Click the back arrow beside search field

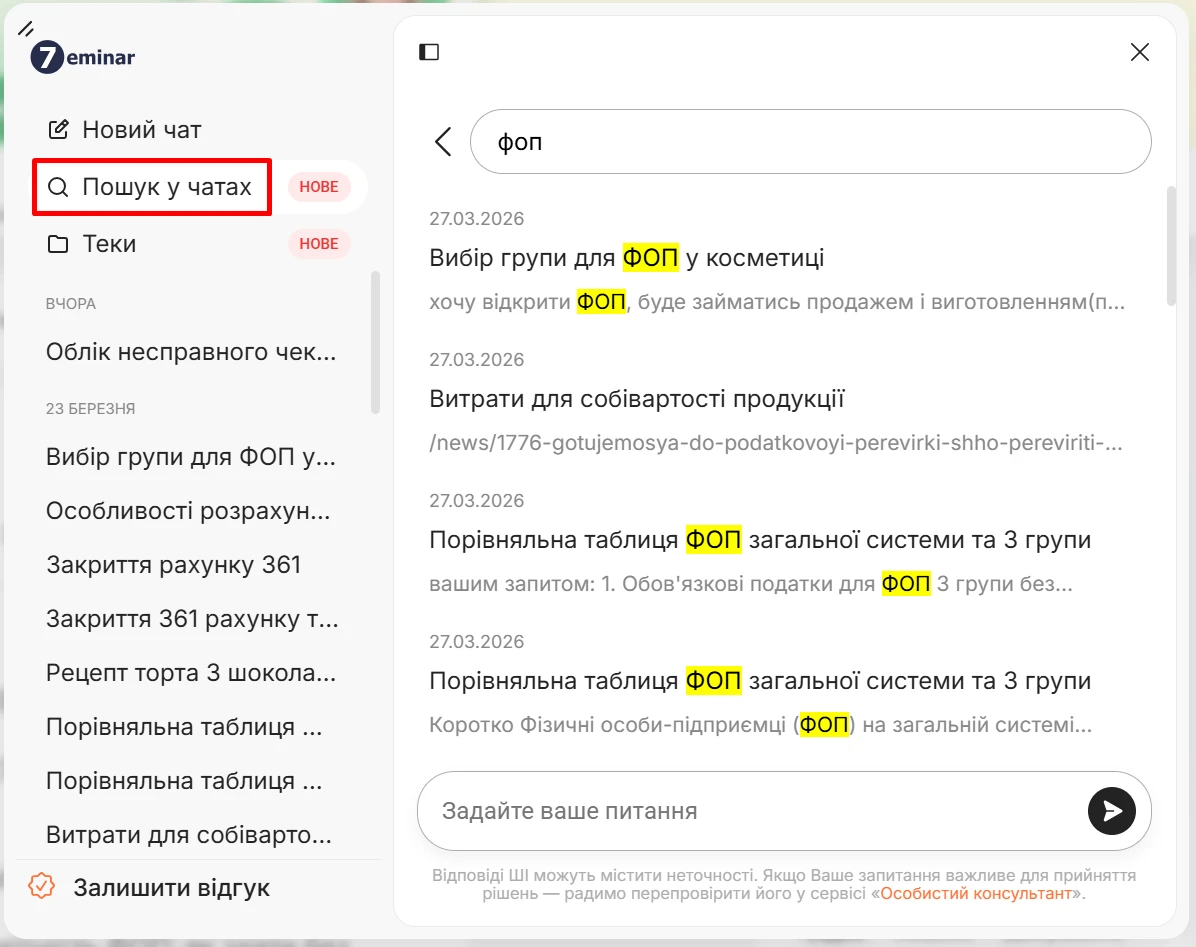coord(443,141)
